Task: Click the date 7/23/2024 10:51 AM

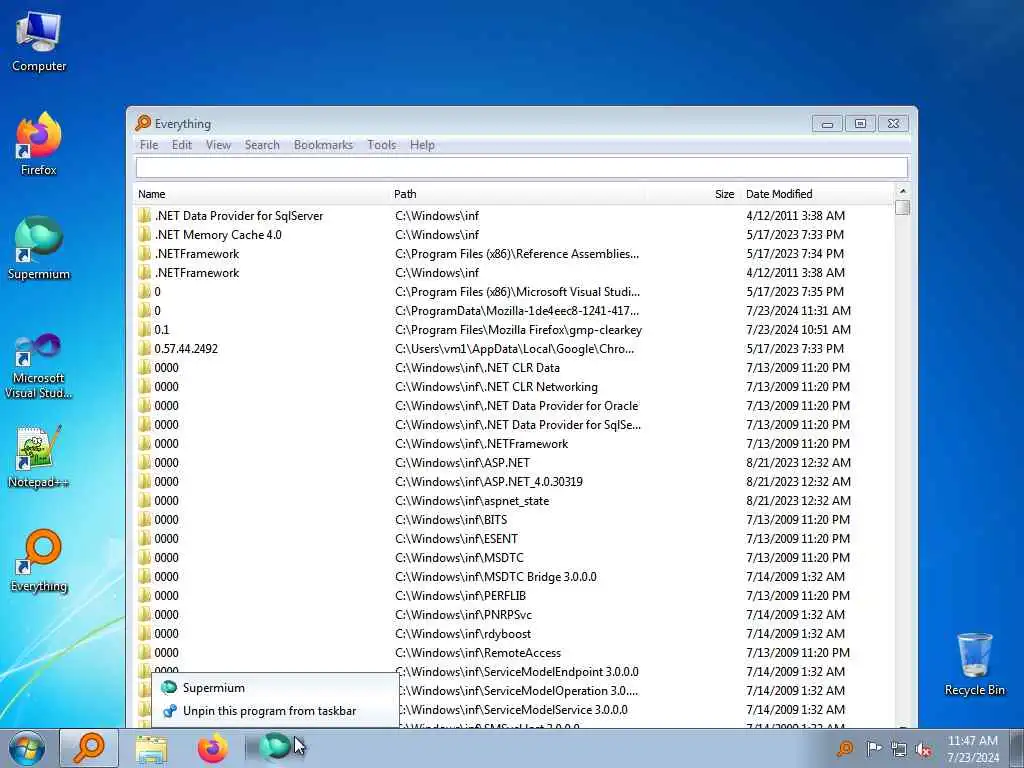Action: pos(798,329)
